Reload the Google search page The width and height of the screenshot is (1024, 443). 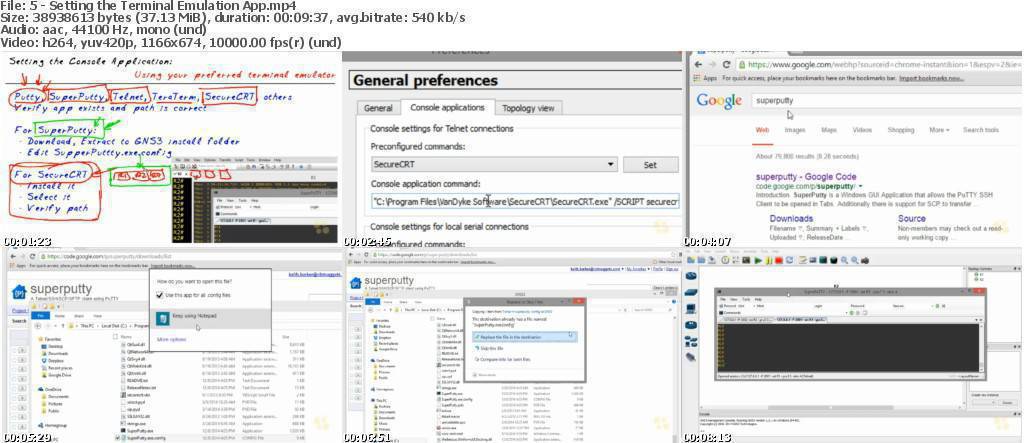[x=726, y=65]
